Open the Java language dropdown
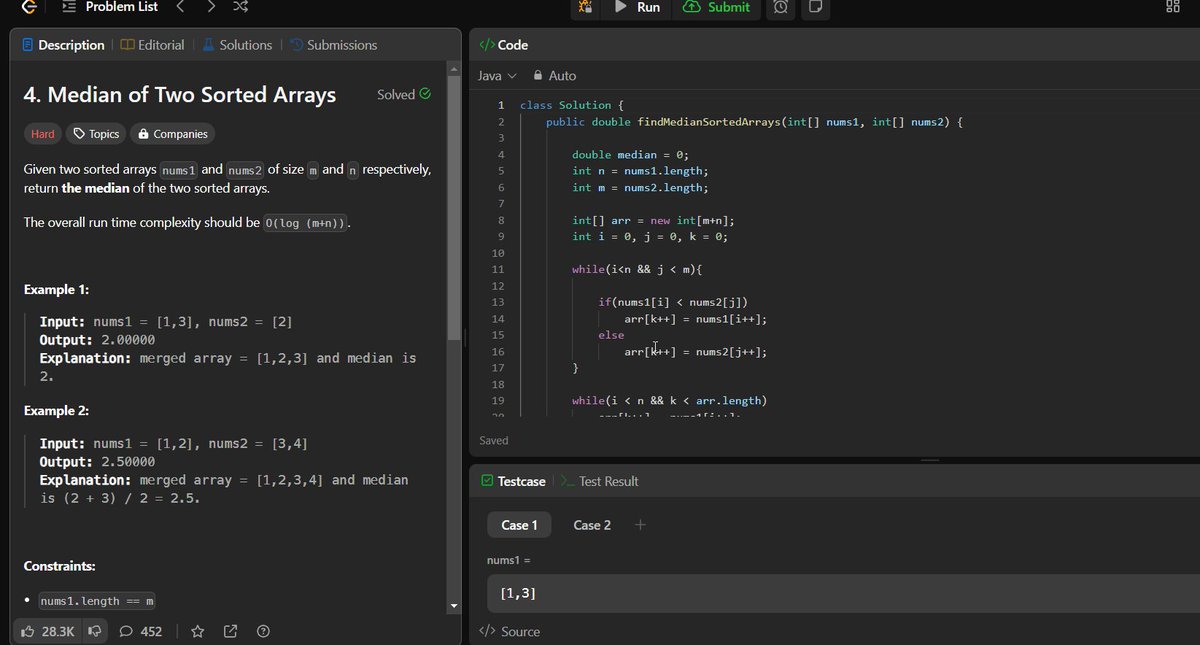 coord(497,76)
